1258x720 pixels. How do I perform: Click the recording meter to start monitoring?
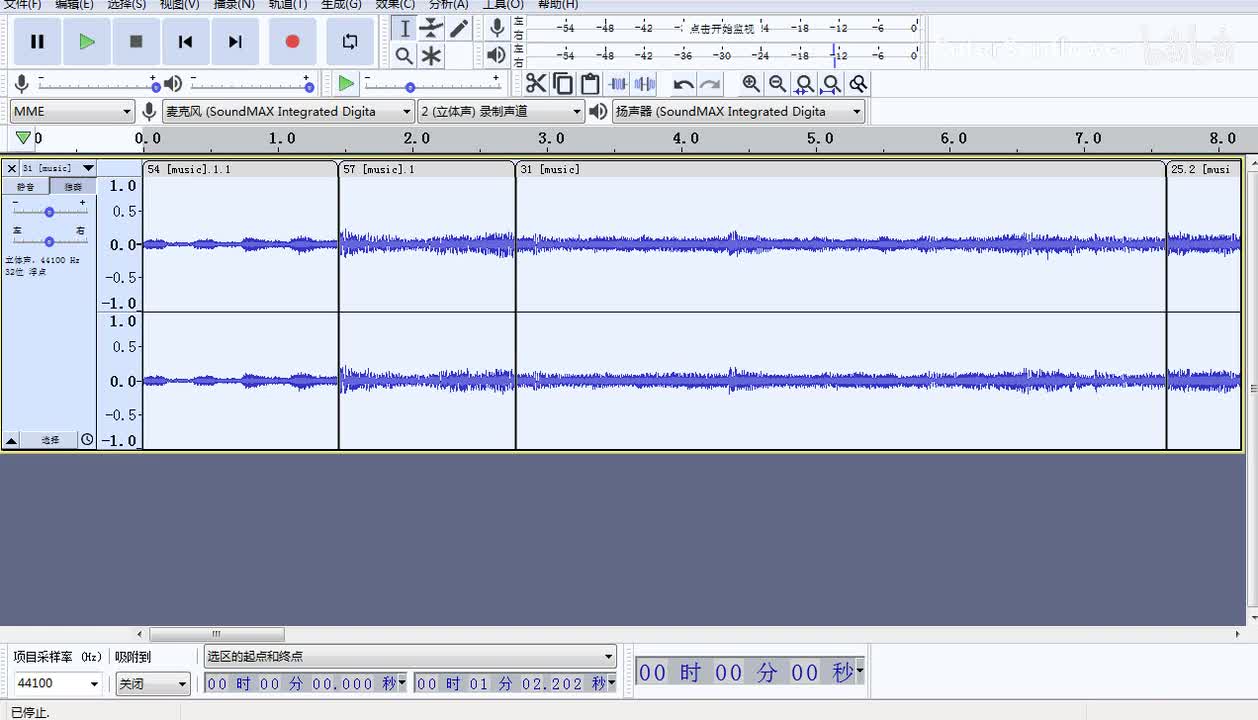click(x=722, y=28)
